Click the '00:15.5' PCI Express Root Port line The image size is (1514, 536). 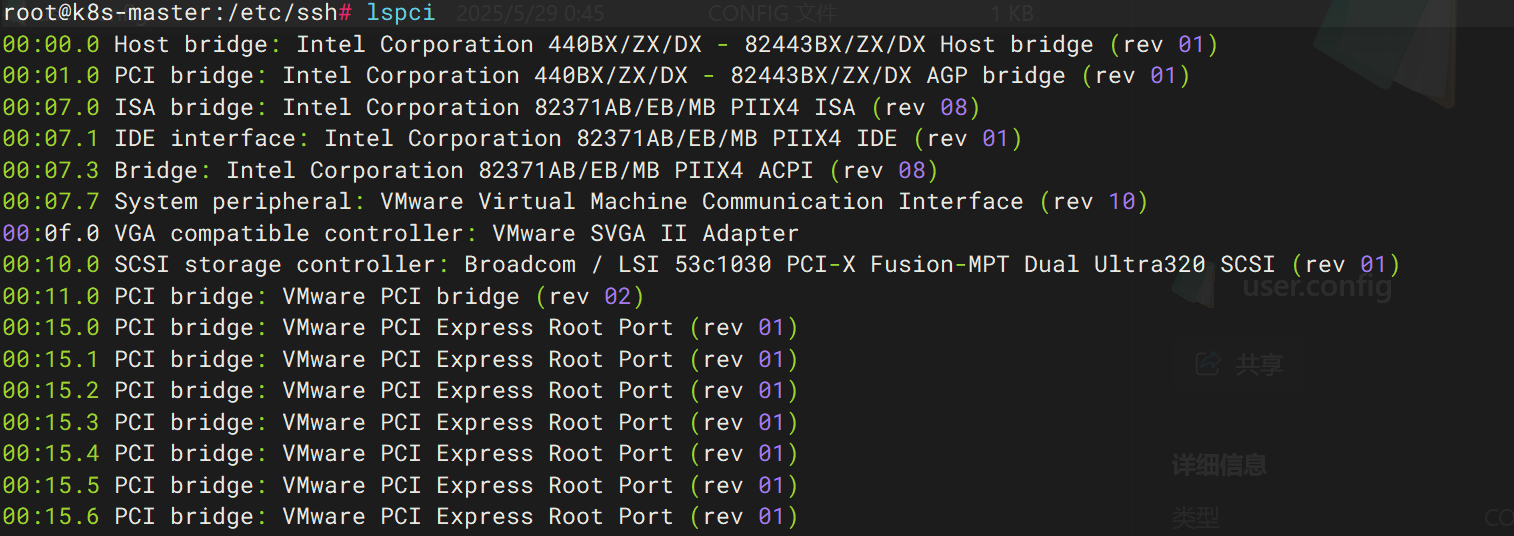(x=400, y=485)
